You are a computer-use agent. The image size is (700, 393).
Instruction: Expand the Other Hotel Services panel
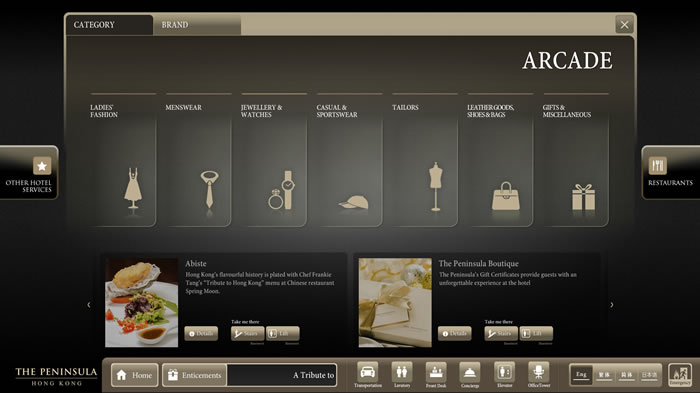tap(29, 172)
